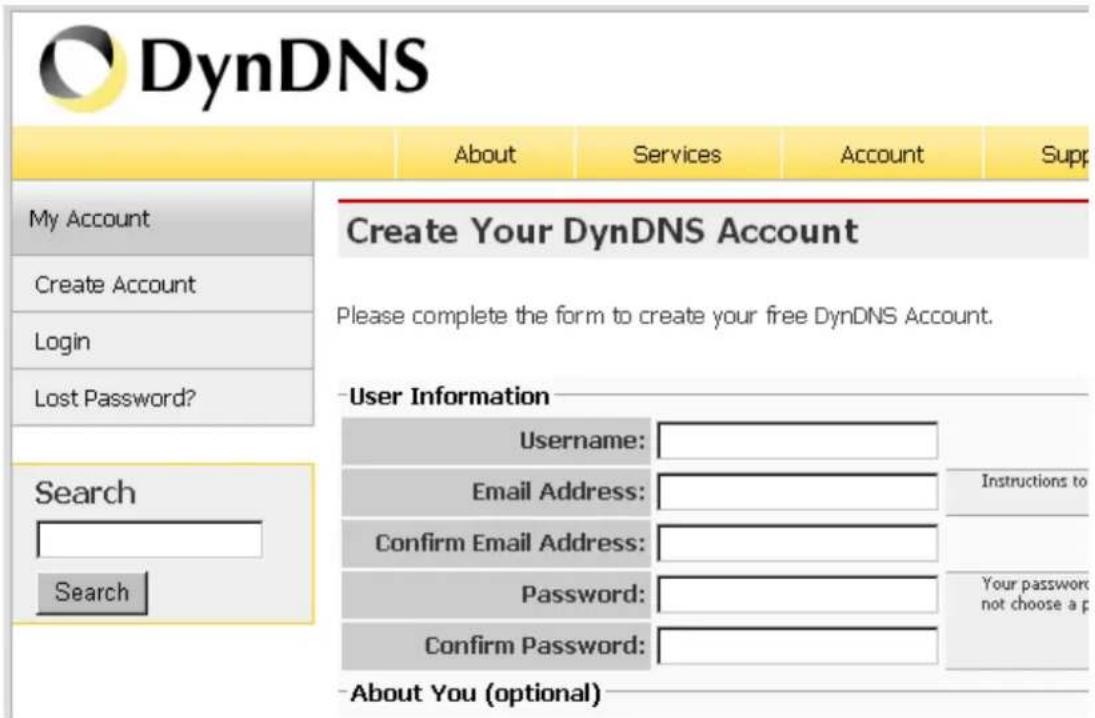Click the 'Email Address:' label

pos(559,492)
